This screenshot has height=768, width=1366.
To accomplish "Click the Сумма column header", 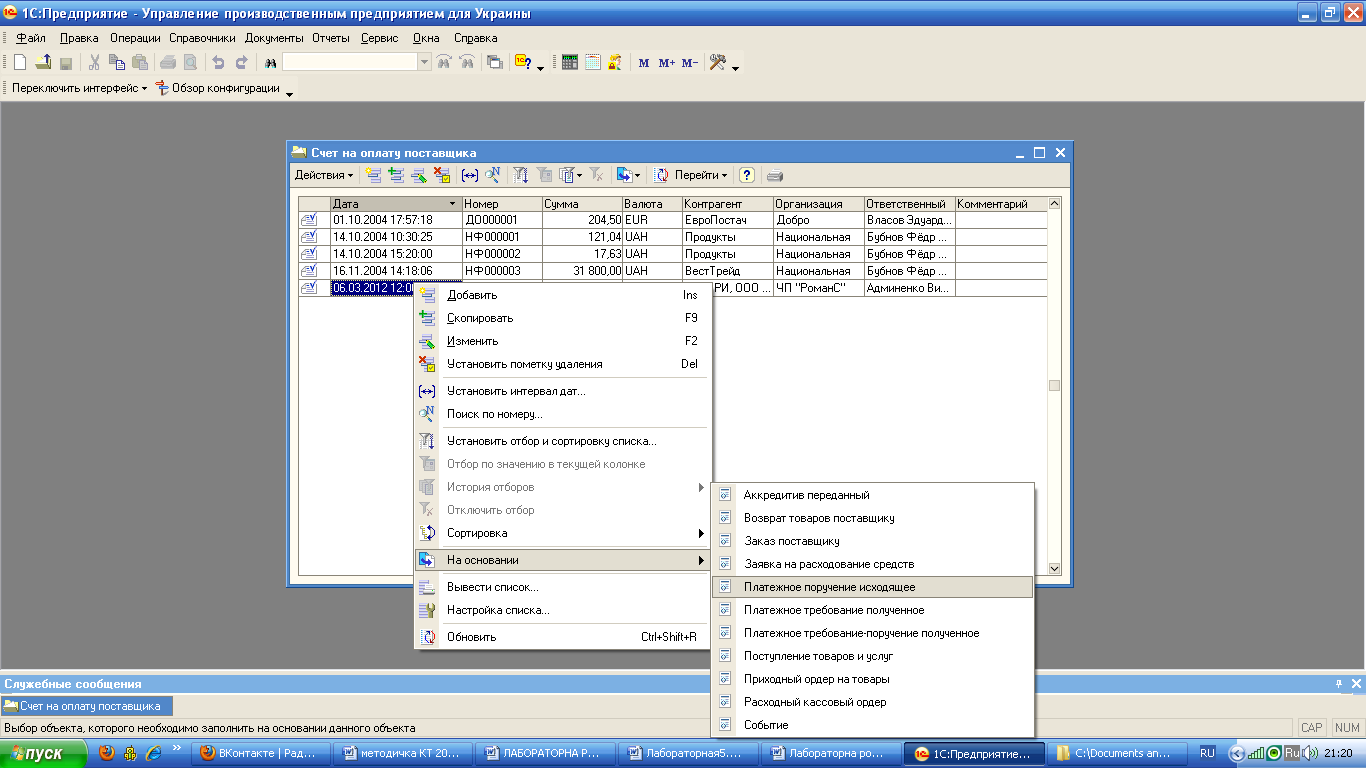I will point(582,204).
